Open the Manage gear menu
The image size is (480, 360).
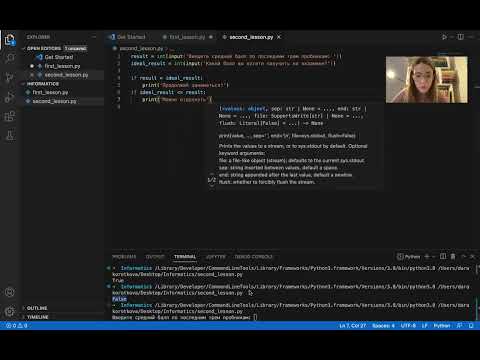(x=10, y=311)
